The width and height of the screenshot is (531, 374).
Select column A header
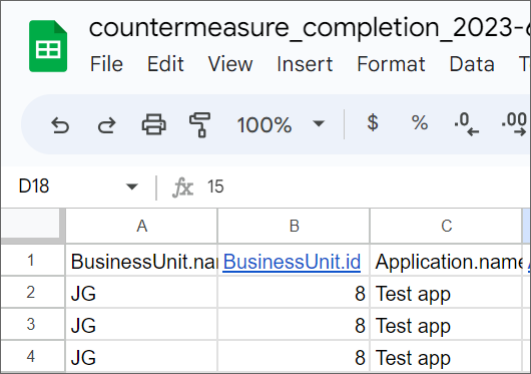(x=142, y=226)
